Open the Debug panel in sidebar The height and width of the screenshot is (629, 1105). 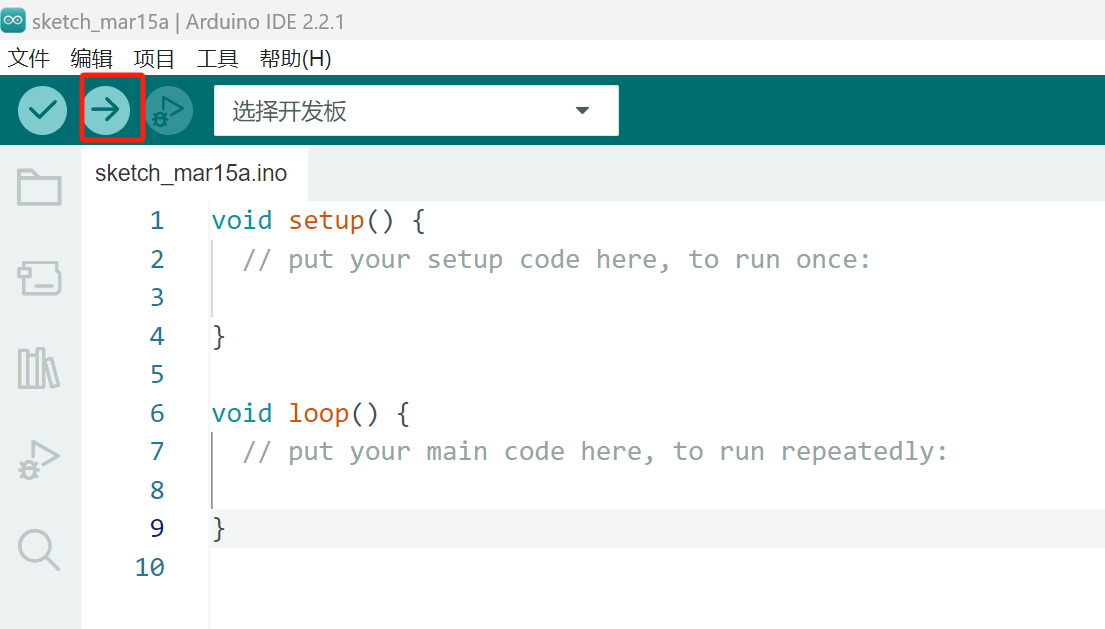[39, 460]
